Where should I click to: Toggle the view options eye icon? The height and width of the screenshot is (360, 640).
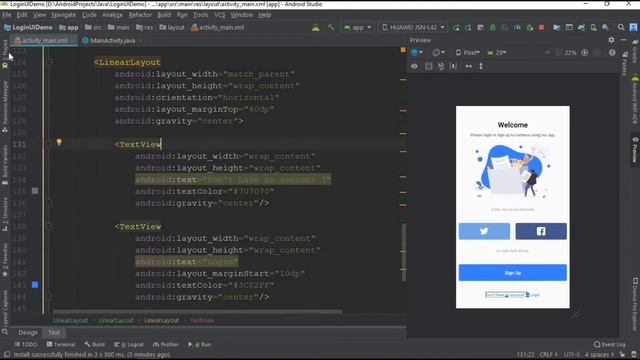414,66
